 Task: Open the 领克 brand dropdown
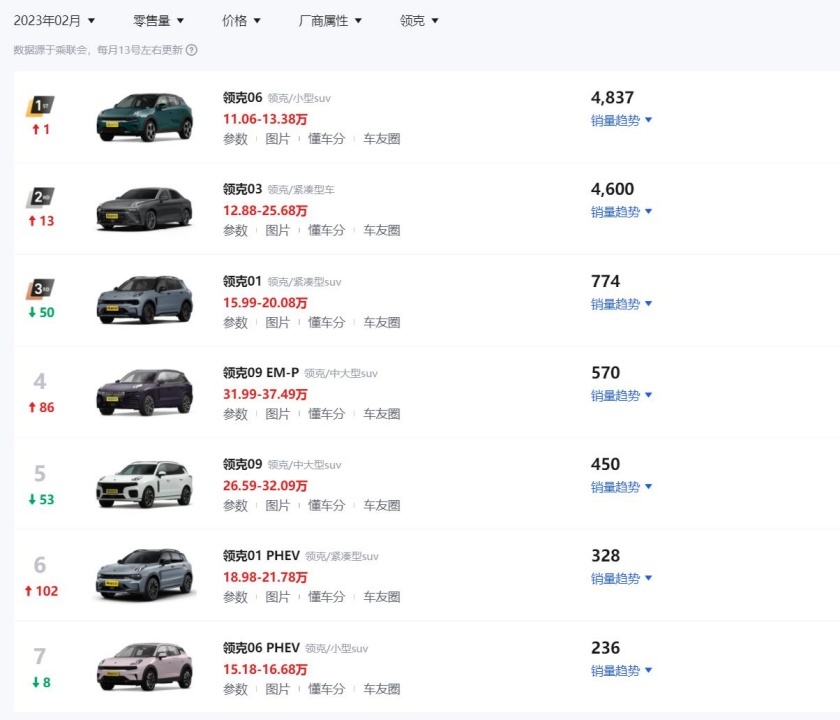(x=419, y=21)
